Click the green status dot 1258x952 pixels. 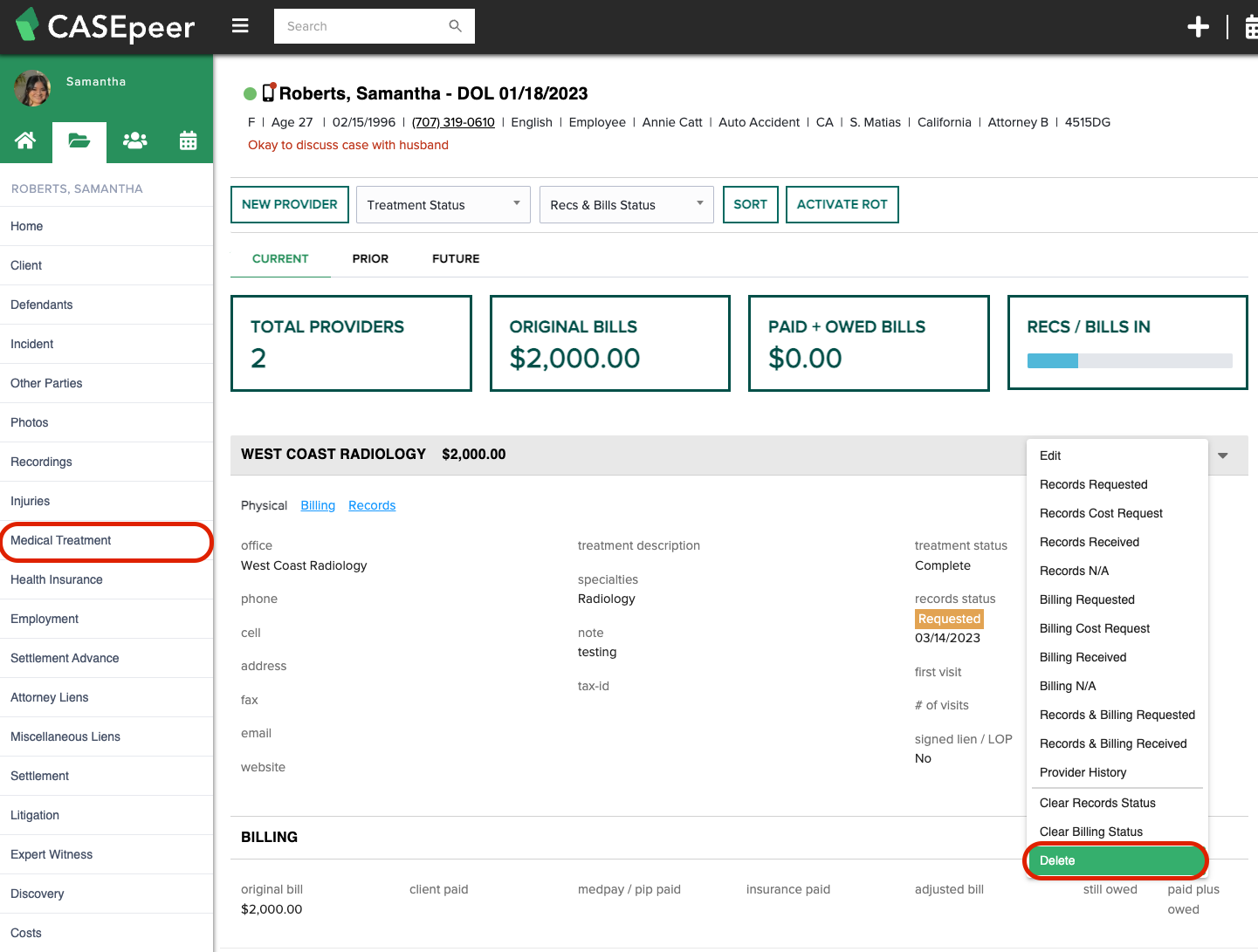tap(250, 93)
